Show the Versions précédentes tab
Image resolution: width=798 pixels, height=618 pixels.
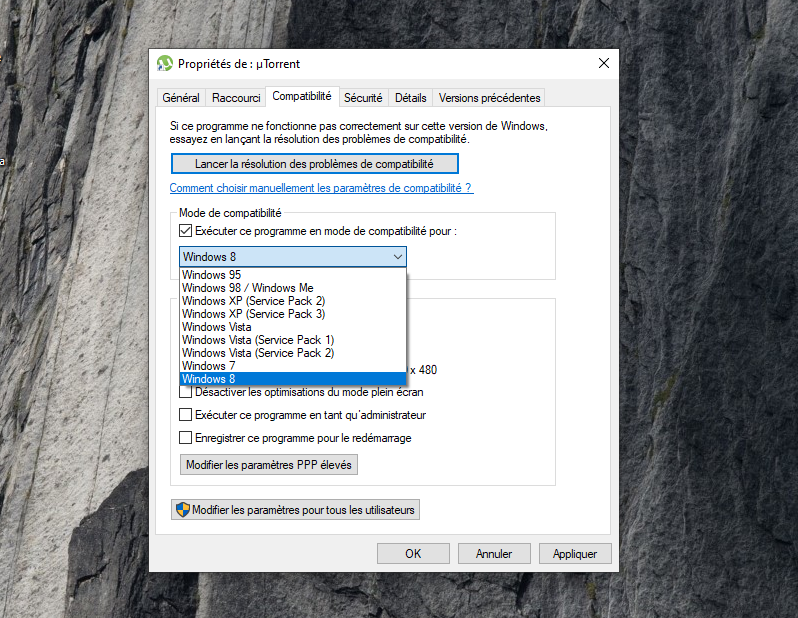(x=490, y=98)
